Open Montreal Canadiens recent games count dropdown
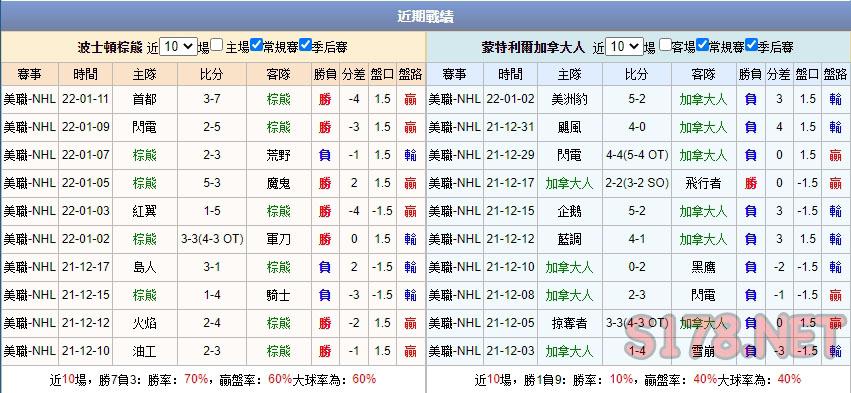 (x=624, y=47)
